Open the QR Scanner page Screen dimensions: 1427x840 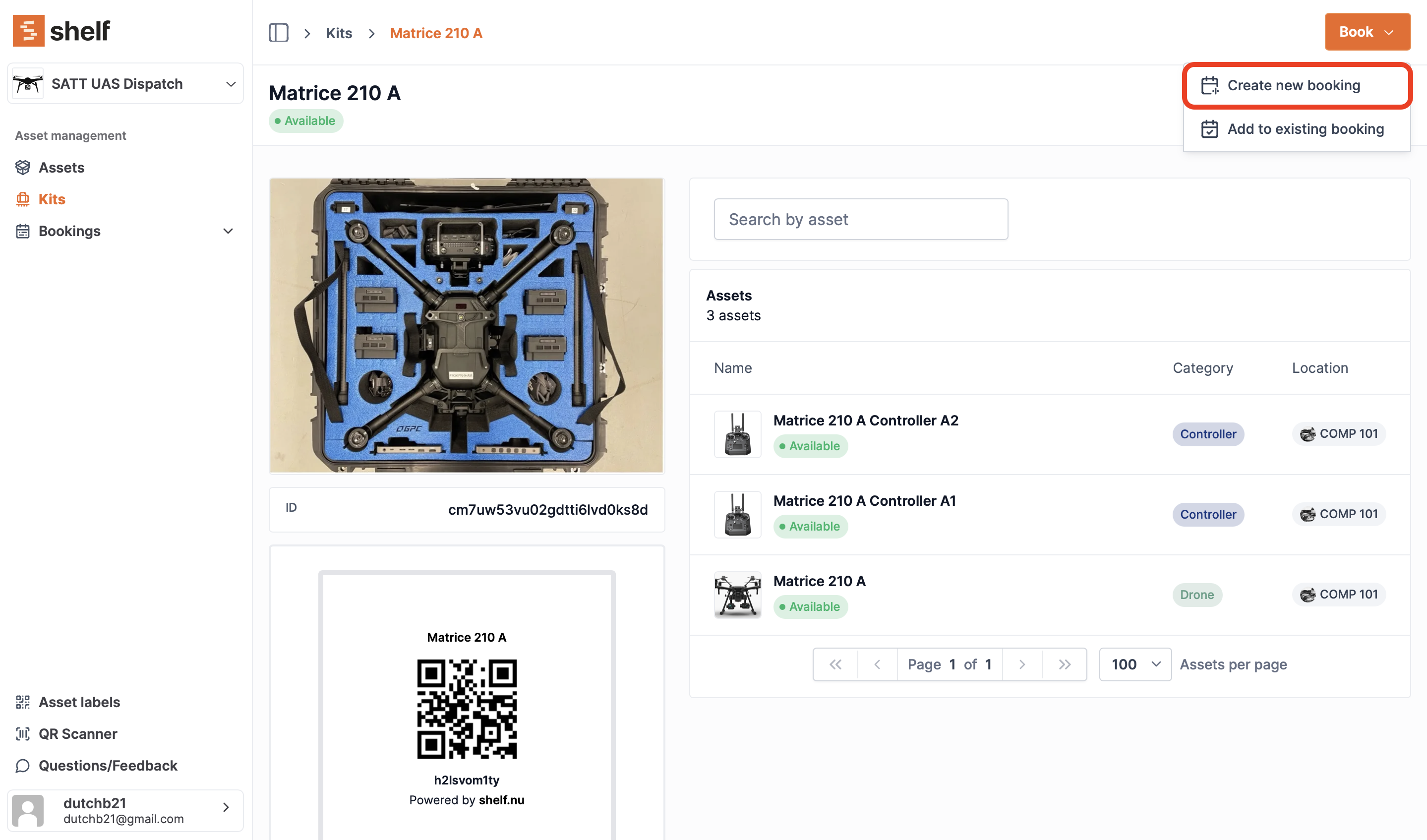[77, 733]
